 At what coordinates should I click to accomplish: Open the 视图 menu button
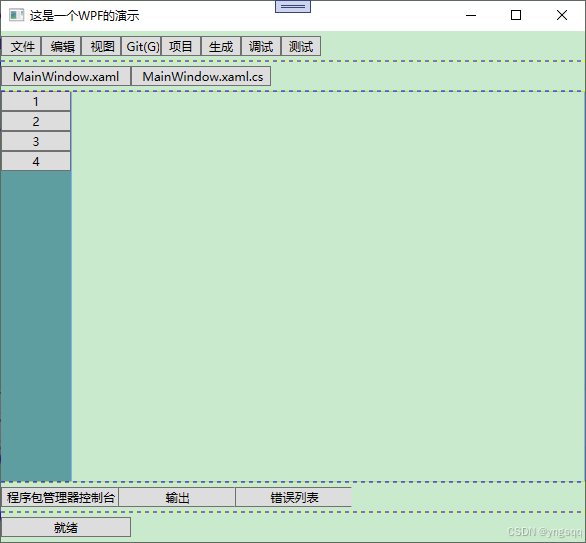101,46
